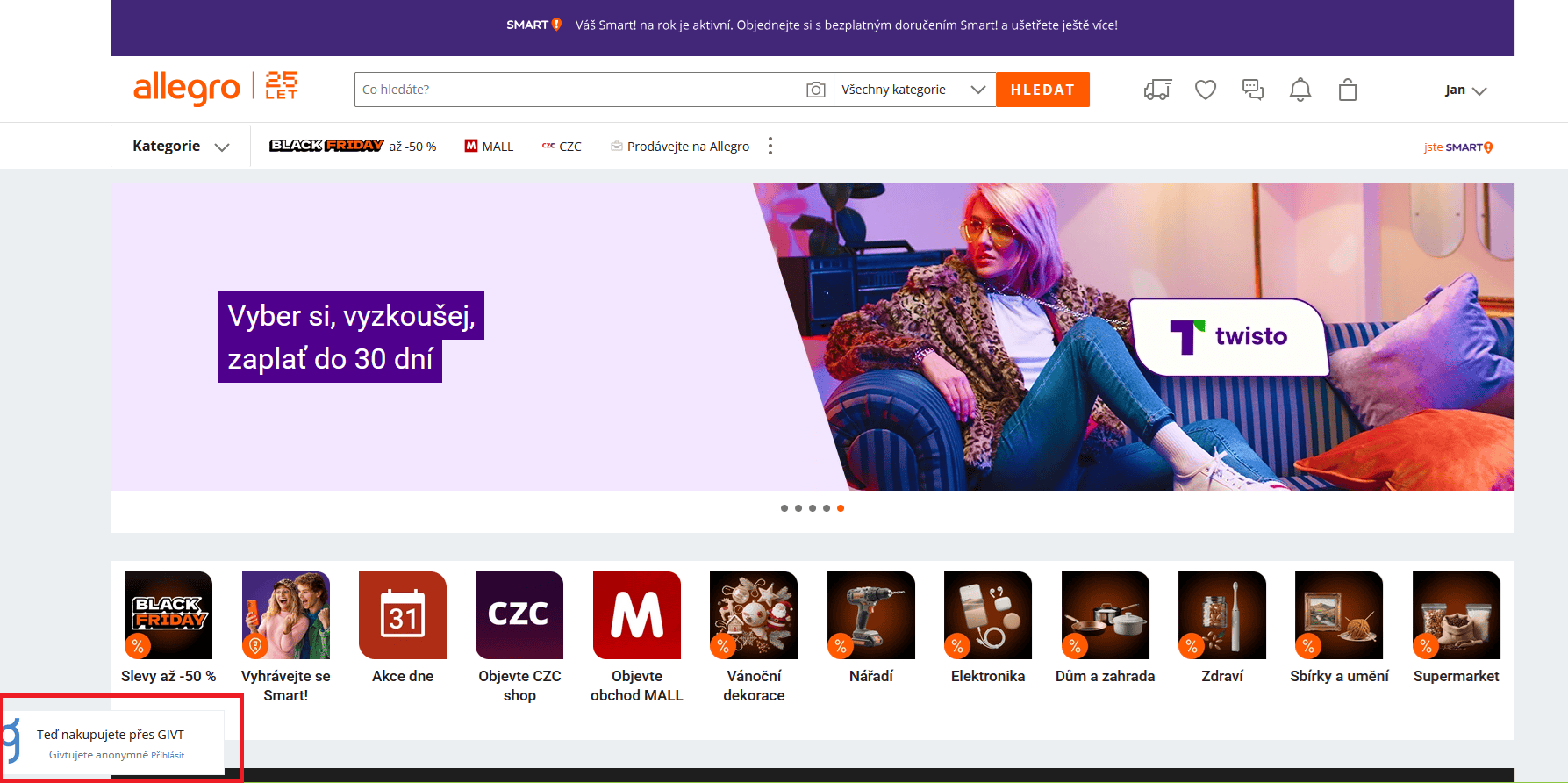This screenshot has height=783, width=1568.
Task: Open the chat messages icon
Action: [1253, 90]
